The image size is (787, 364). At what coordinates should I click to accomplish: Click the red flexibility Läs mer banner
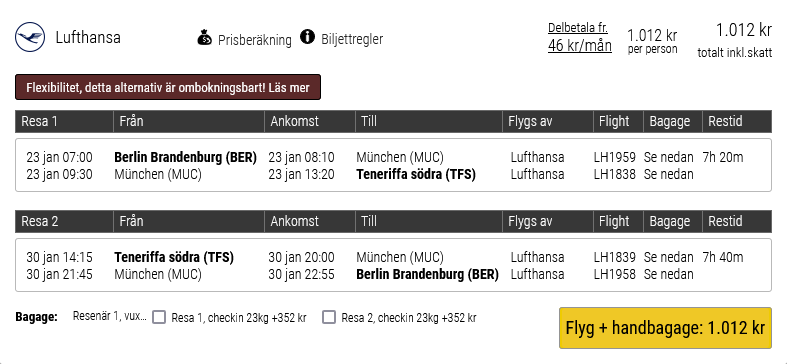click(168, 87)
